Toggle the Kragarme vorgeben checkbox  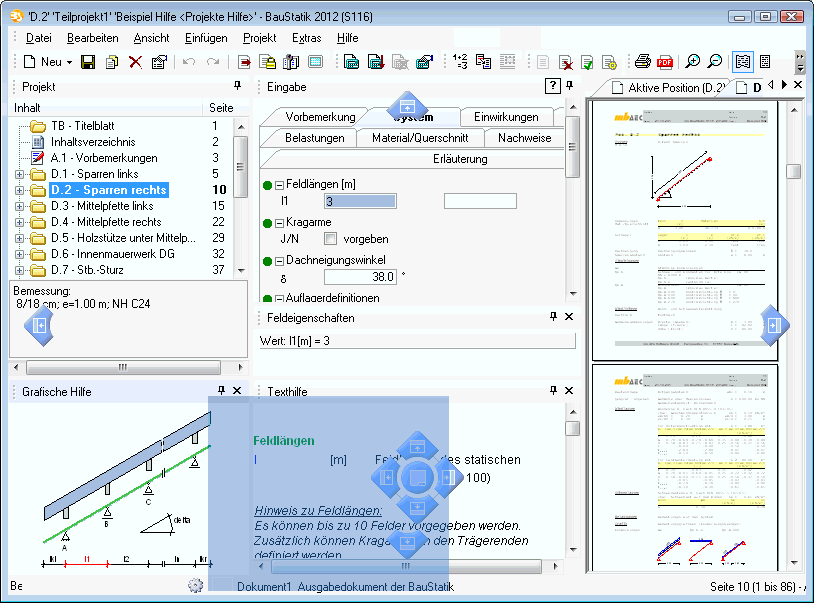click(x=330, y=239)
